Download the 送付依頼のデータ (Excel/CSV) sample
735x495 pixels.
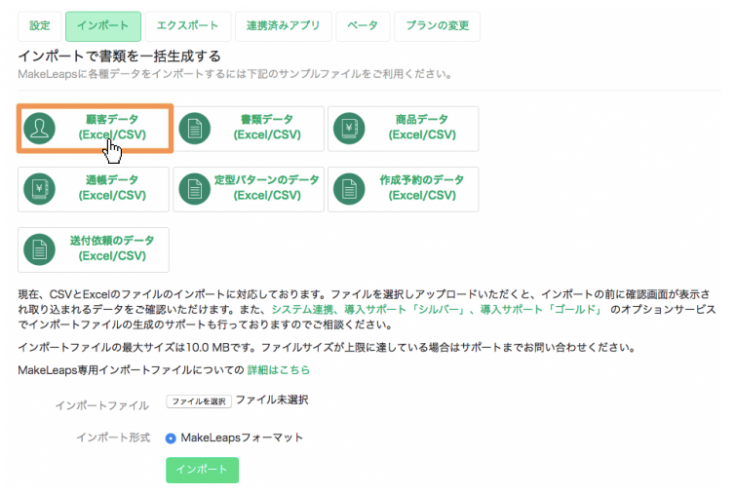point(93,250)
